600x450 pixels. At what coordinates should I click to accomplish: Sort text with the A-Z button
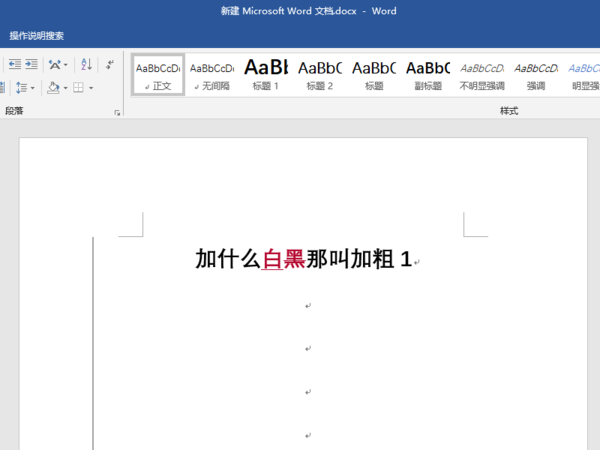point(86,64)
